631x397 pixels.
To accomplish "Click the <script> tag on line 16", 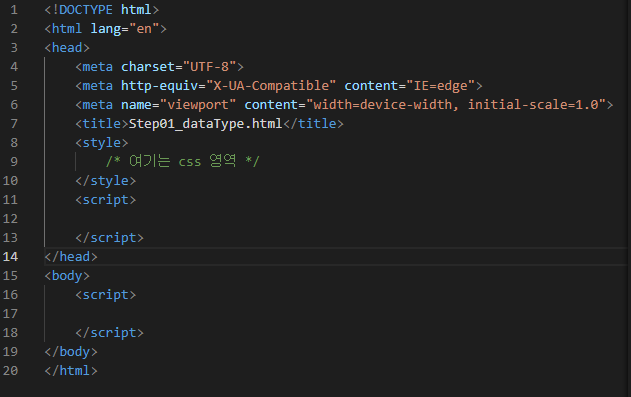I will click(106, 295).
